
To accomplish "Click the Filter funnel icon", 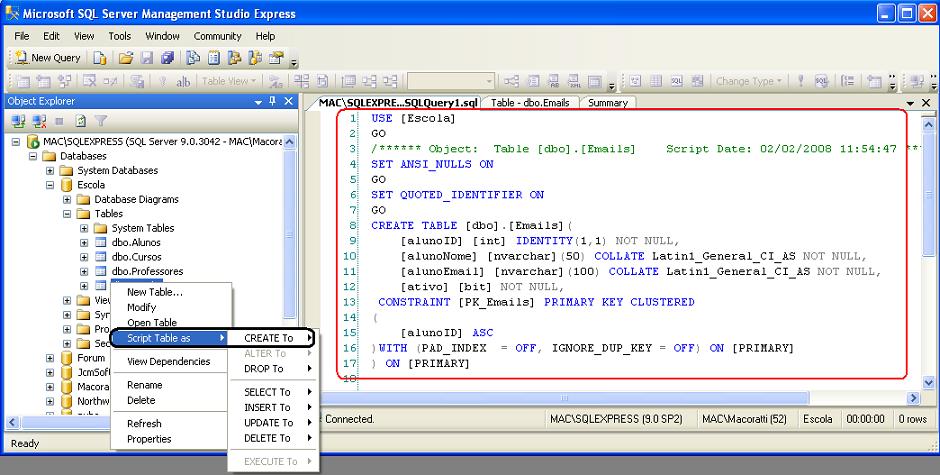I will click(x=101, y=121).
